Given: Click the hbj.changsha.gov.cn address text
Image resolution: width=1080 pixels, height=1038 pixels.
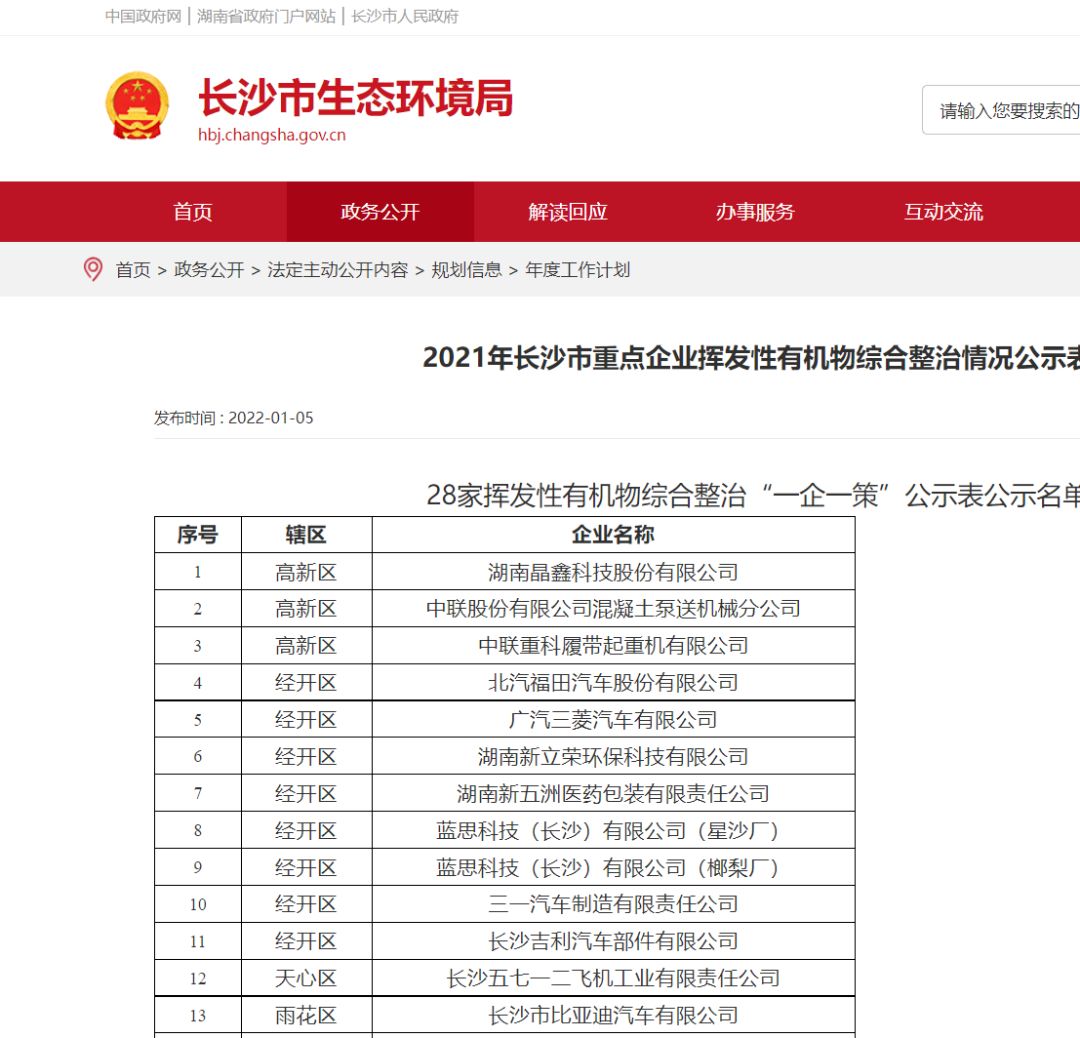Looking at the screenshot, I should point(272,135).
